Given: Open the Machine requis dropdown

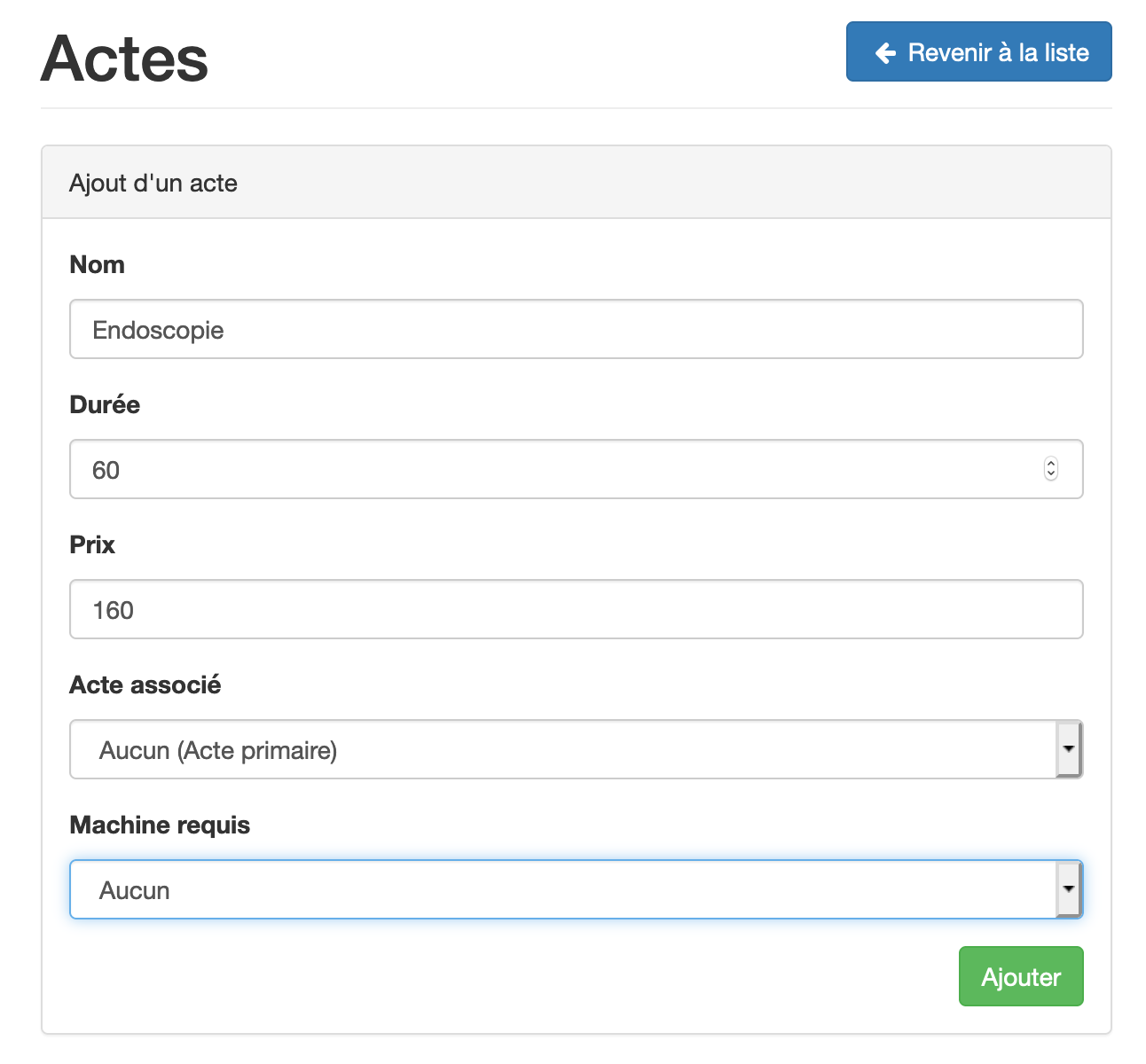Looking at the screenshot, I should point(559,889).
